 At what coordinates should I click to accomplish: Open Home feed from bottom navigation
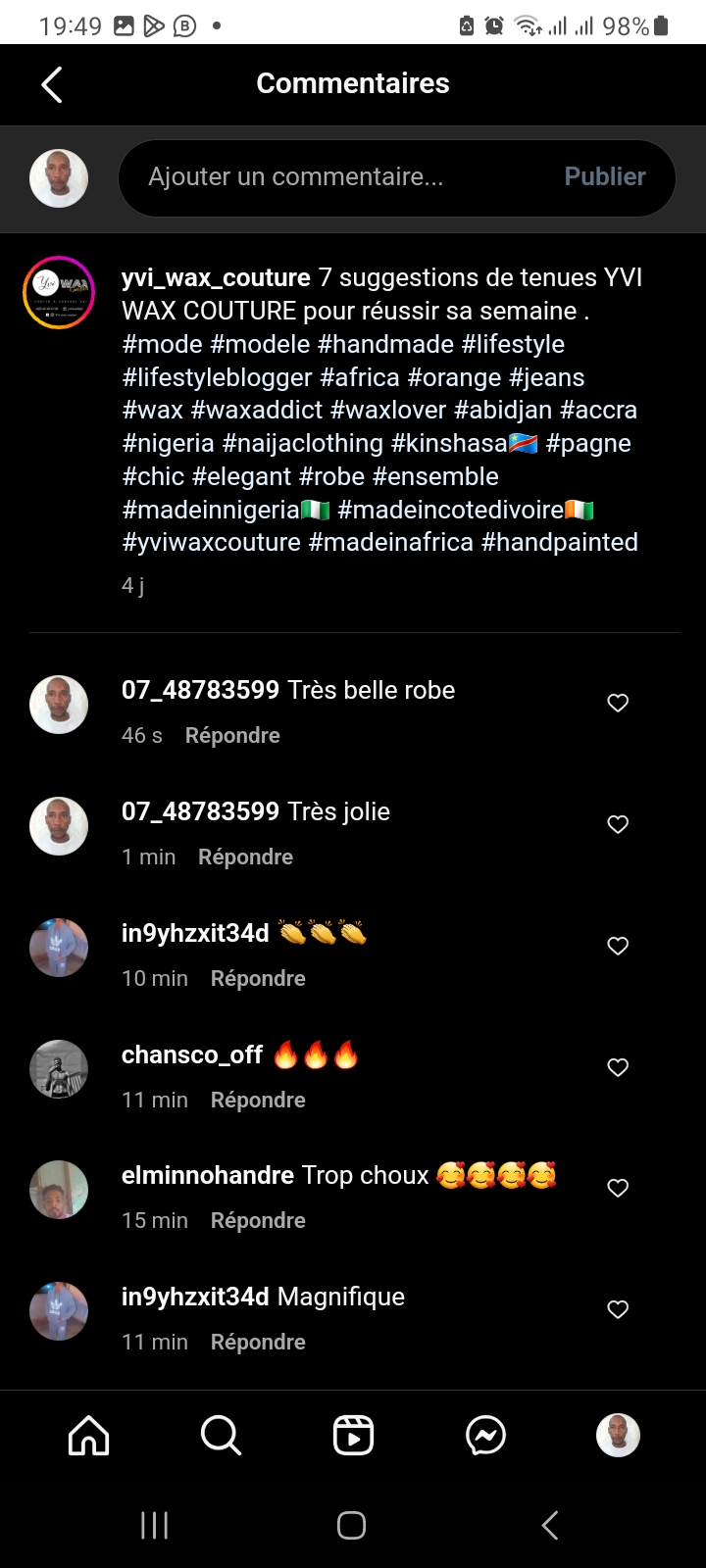pyautogui.click(x=88, y=1436)
